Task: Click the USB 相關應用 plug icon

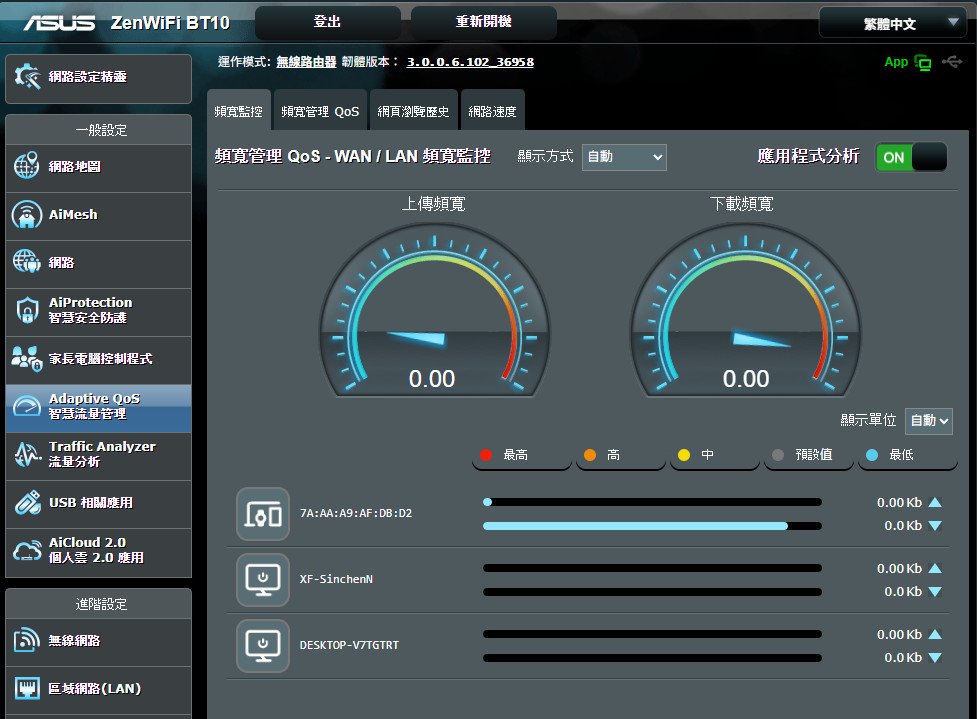Action: click(x=27, y=502)
